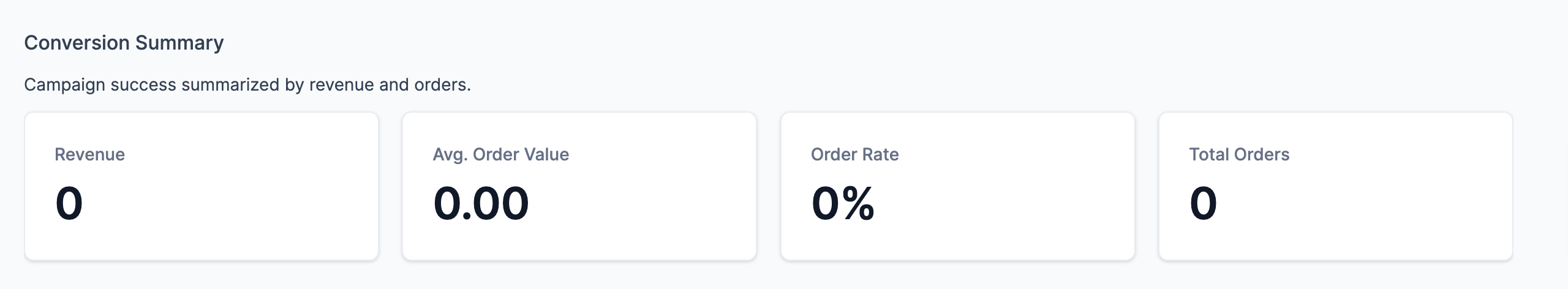1568x289 pixels.
Task: Click the word 'Conversion' in the heading
Action: pyautogui.click(x=77, y=43)
